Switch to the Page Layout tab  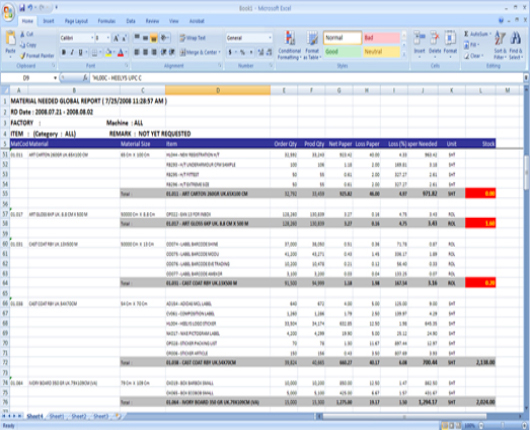point(76,21)
